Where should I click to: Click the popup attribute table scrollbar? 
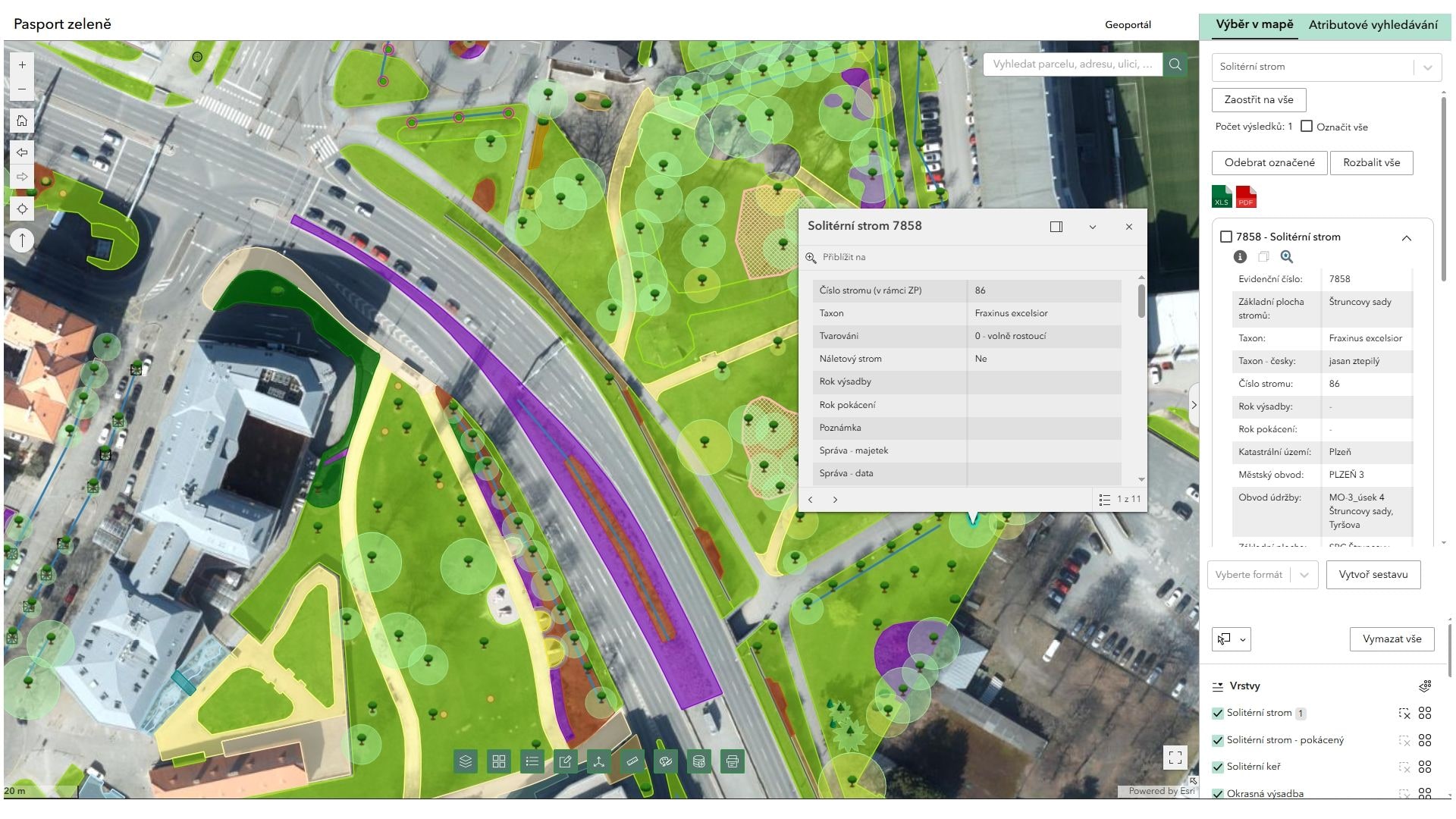tap(1141, 300)
